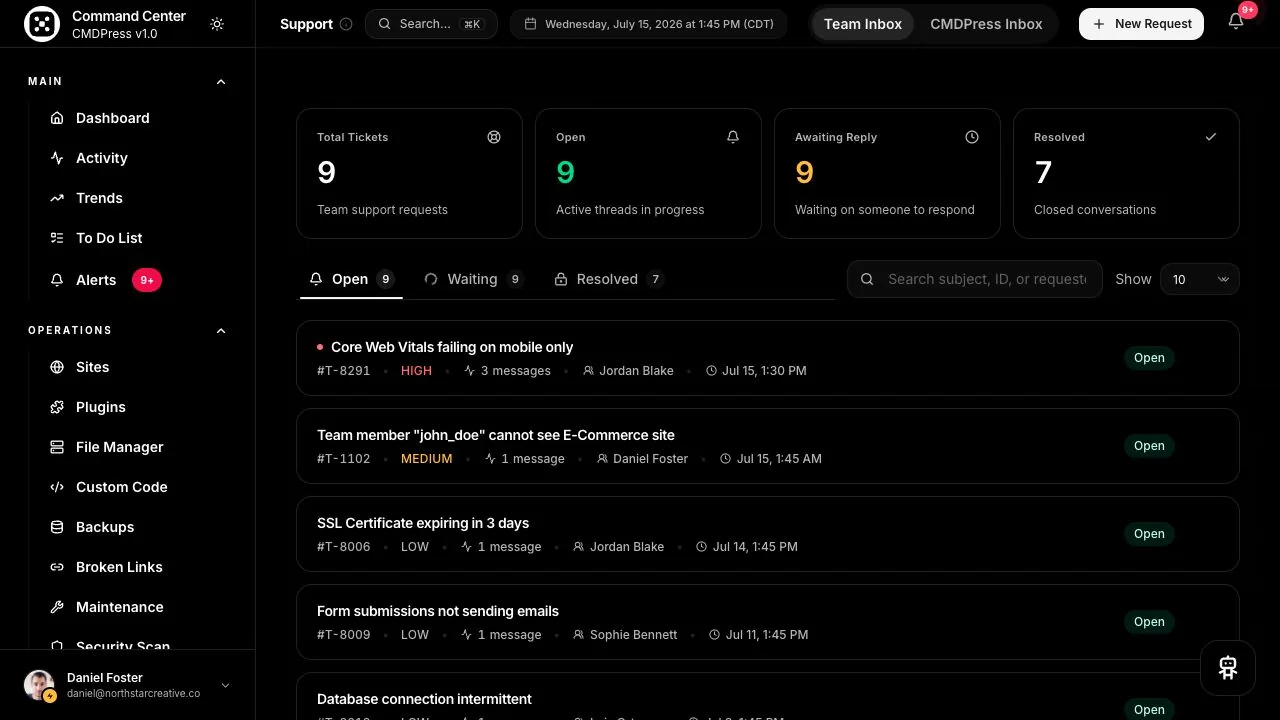
Task: Open the chatbot assistant floating icon
Action: pos(1228,668)
